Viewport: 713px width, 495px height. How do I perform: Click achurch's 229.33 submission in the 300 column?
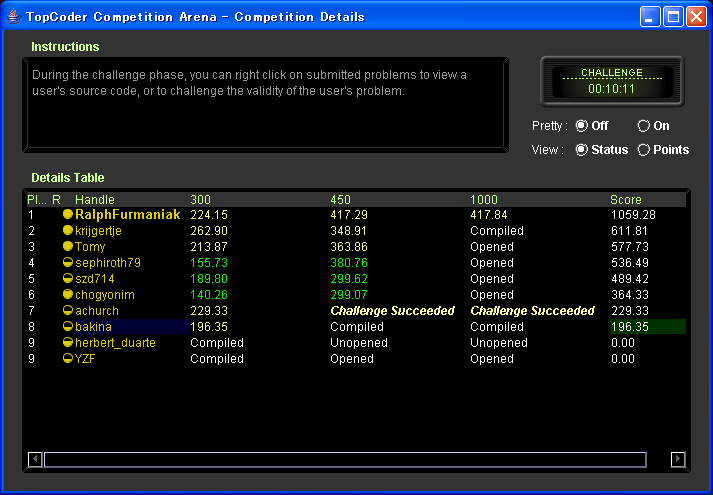pos(209,310)
